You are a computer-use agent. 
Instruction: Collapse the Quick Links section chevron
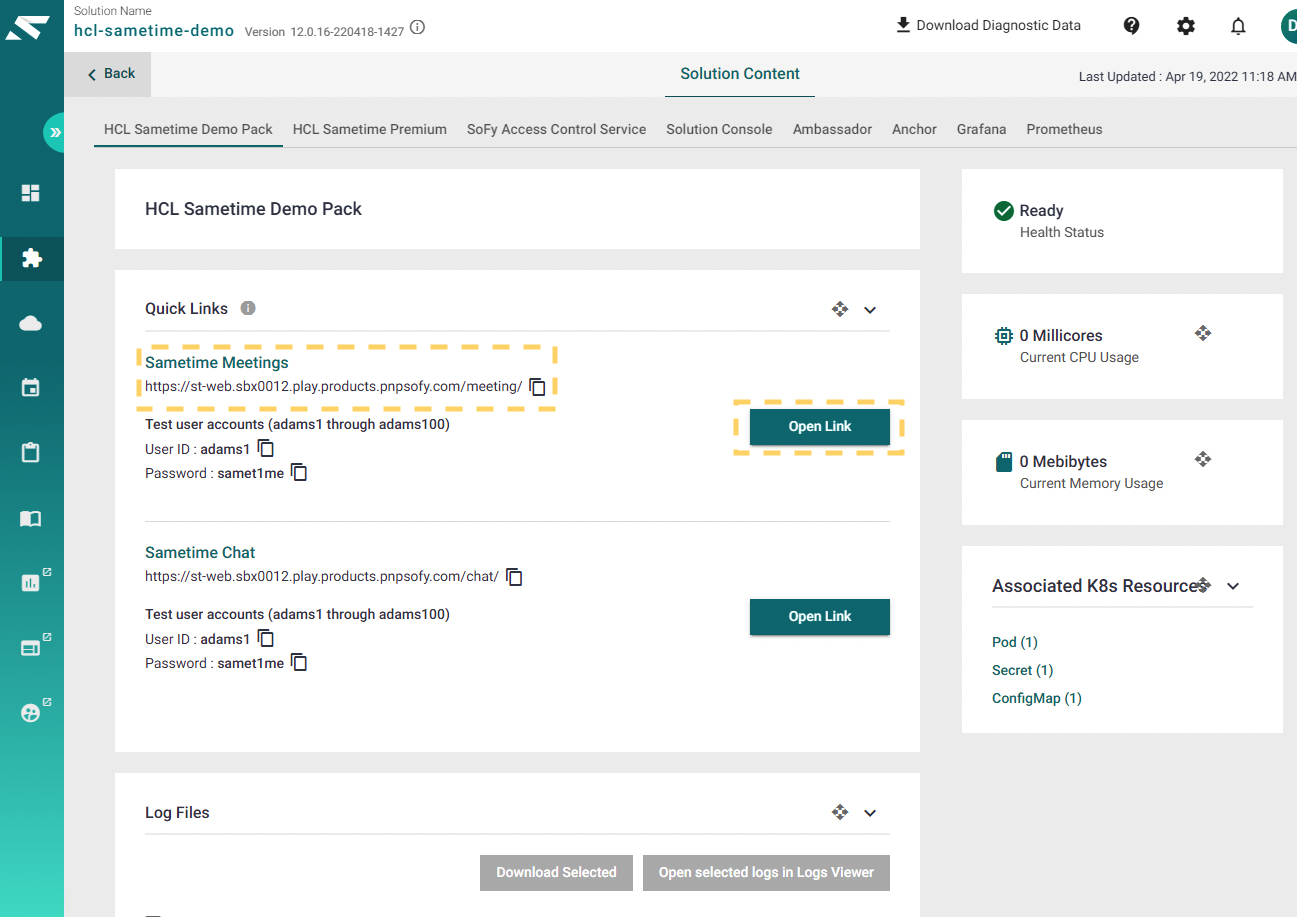coord(870,310)
